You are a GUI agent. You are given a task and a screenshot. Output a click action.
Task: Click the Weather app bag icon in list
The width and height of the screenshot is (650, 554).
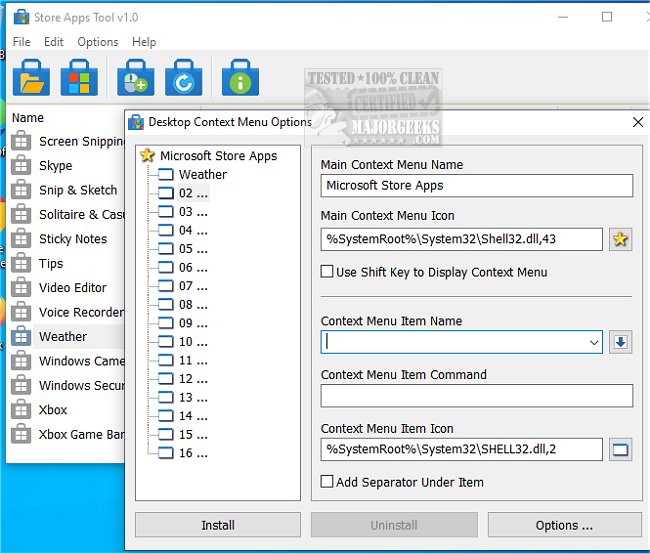pyautogui.click(x=21, y=336)
